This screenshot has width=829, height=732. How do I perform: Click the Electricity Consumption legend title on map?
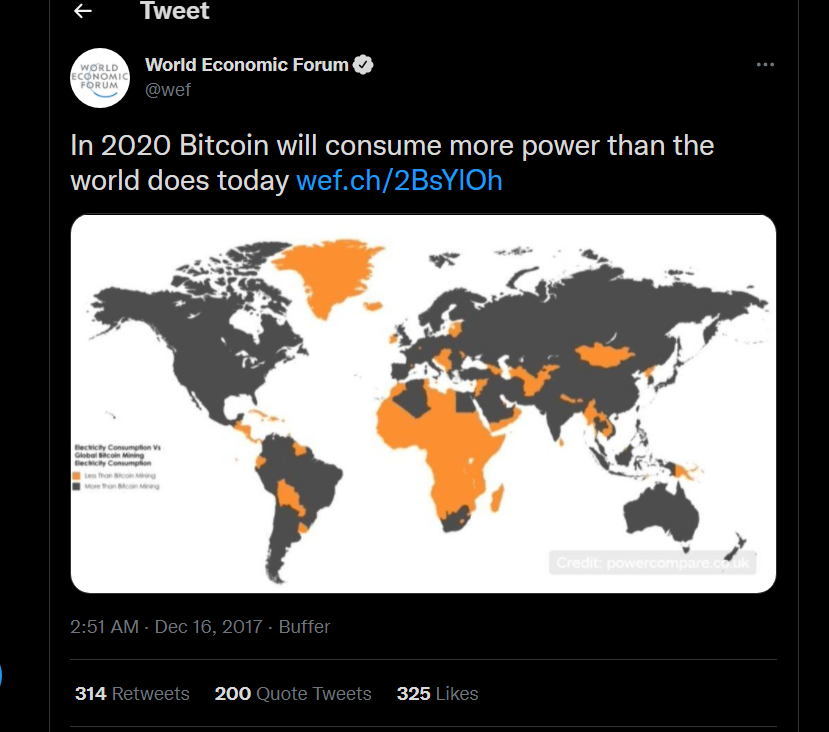117,455
